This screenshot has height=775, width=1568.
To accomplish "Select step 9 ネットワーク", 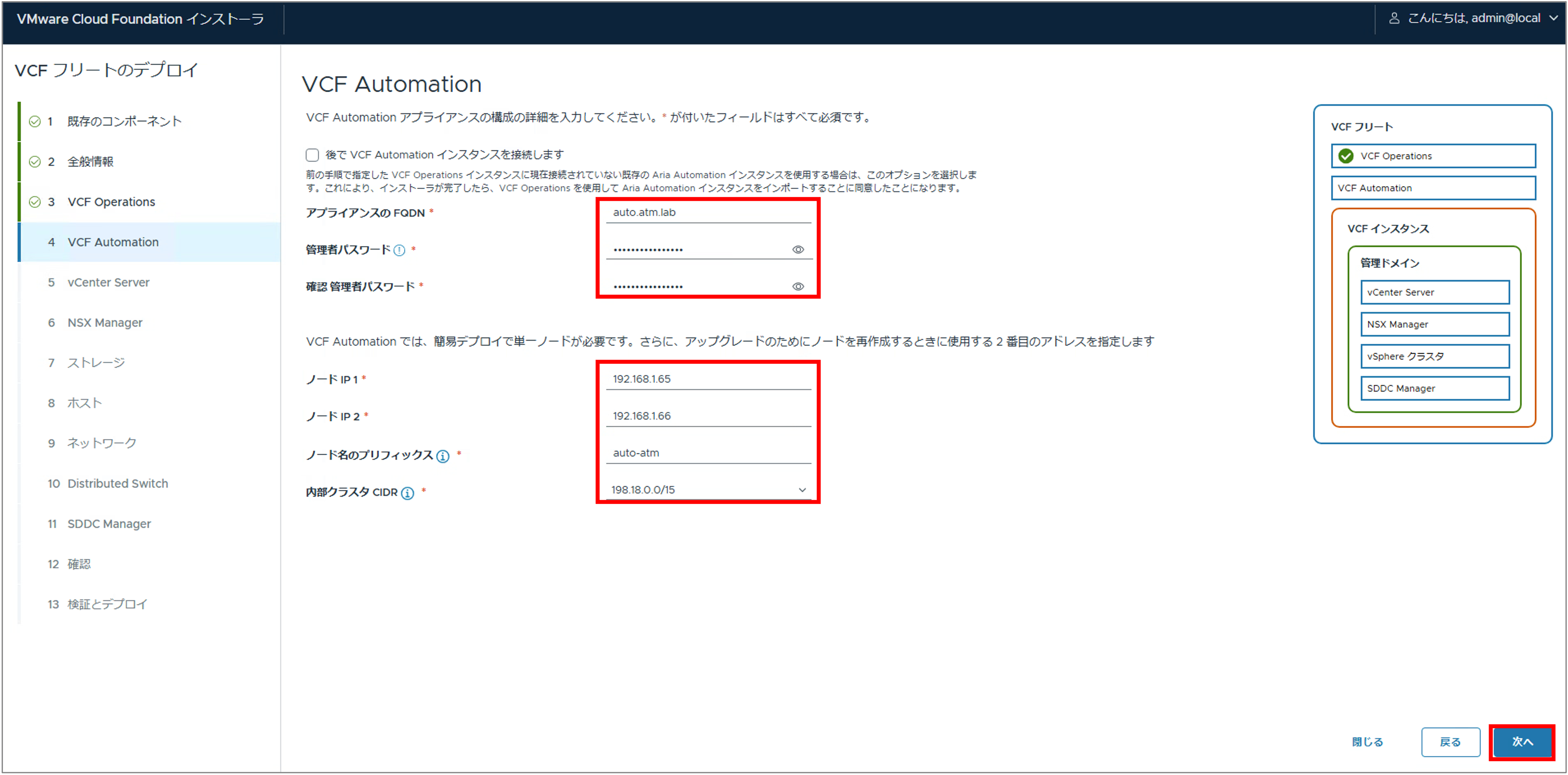I will 150,443.
